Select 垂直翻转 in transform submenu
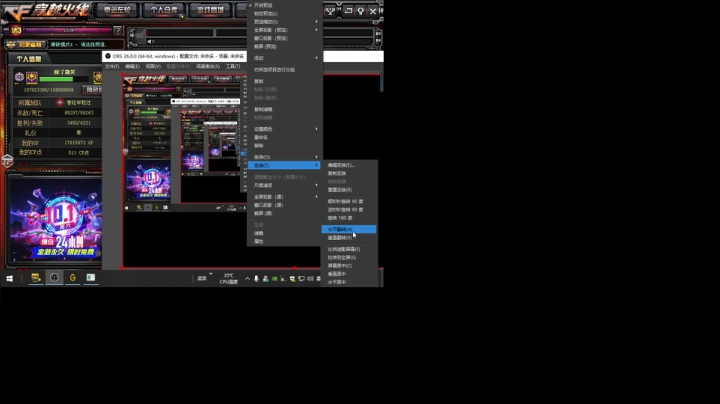Screen dimensions: 720x404 click(x=349, y=238)
